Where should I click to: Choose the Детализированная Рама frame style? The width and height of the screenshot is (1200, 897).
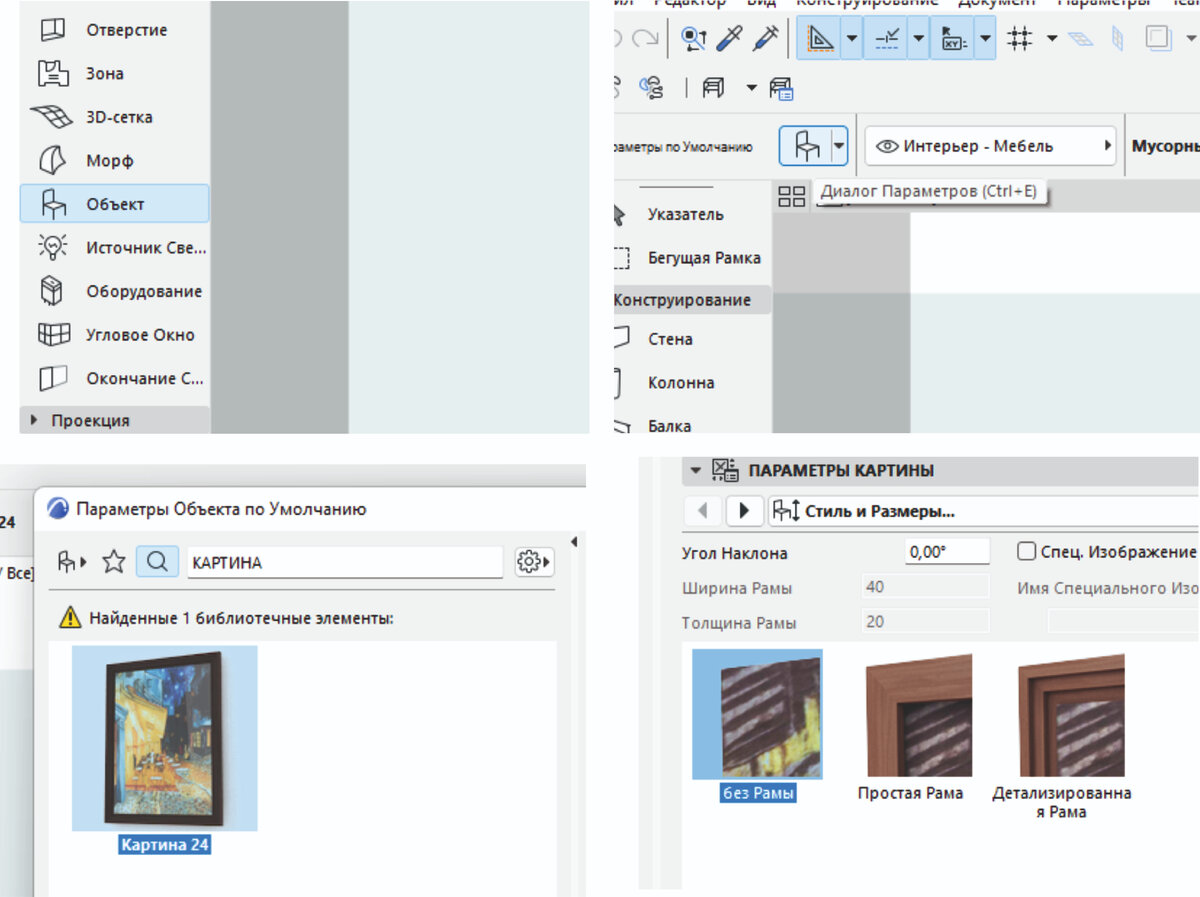pos(1062,736)
